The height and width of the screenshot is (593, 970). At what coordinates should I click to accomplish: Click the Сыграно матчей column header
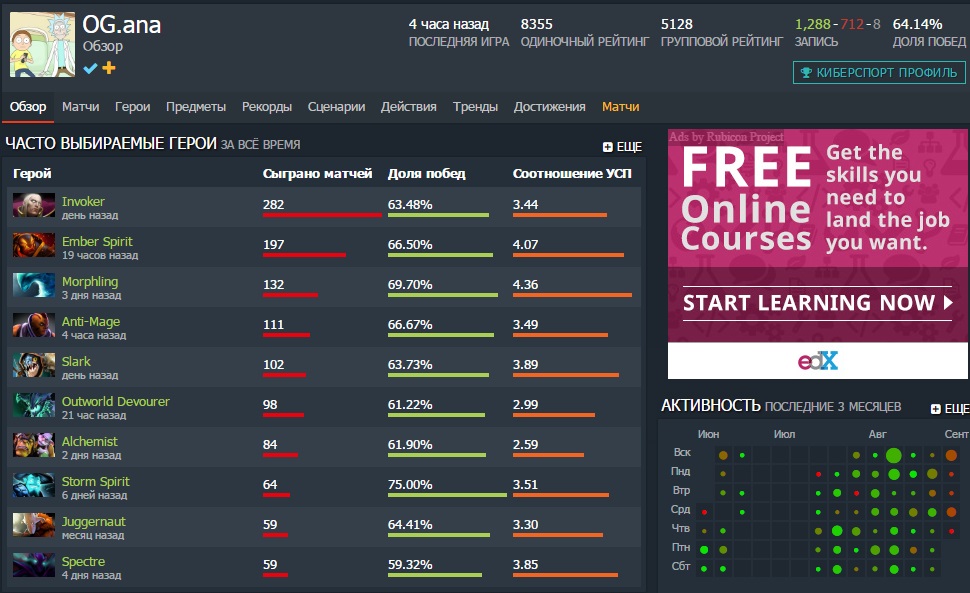pos(317,174)
